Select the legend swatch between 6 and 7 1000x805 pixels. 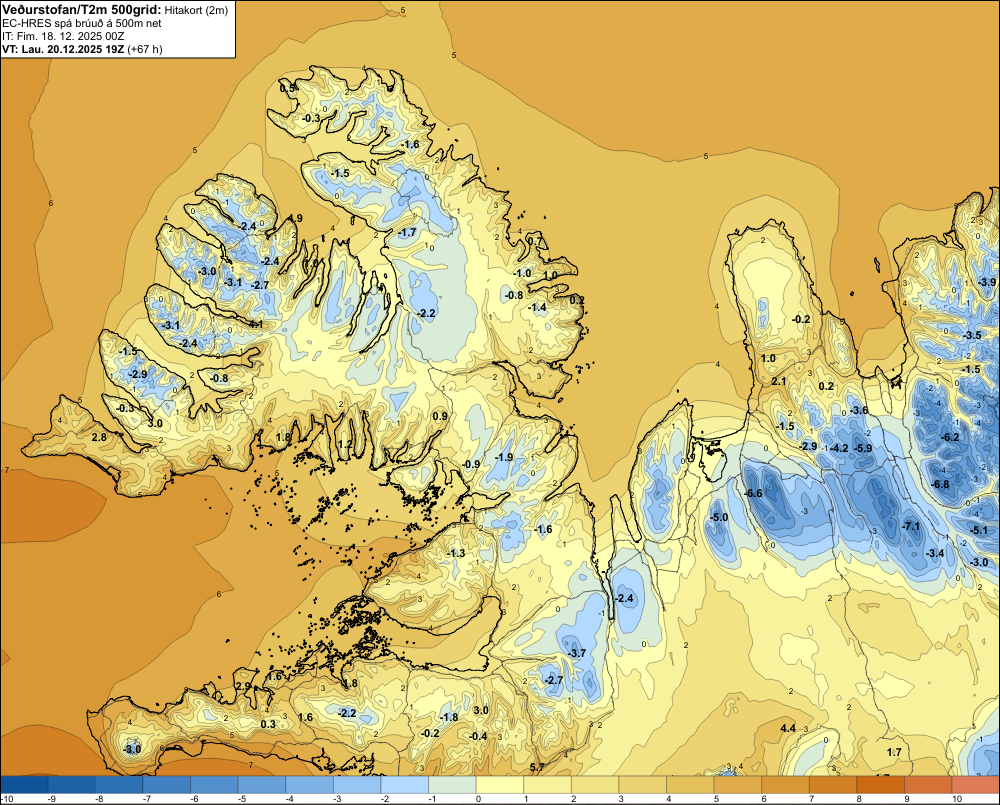(x=786, y=784)
